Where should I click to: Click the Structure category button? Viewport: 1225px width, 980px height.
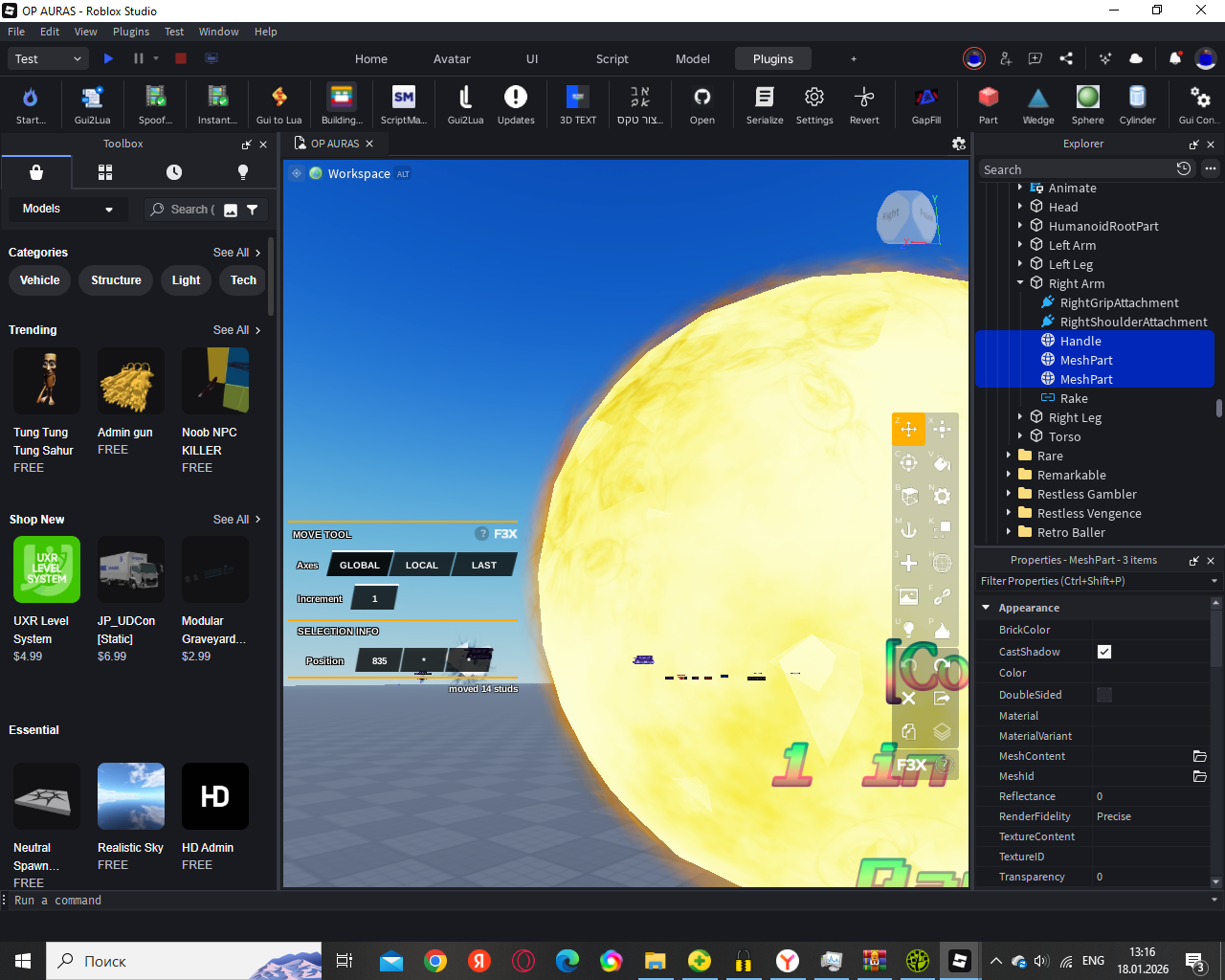(116, 280)
